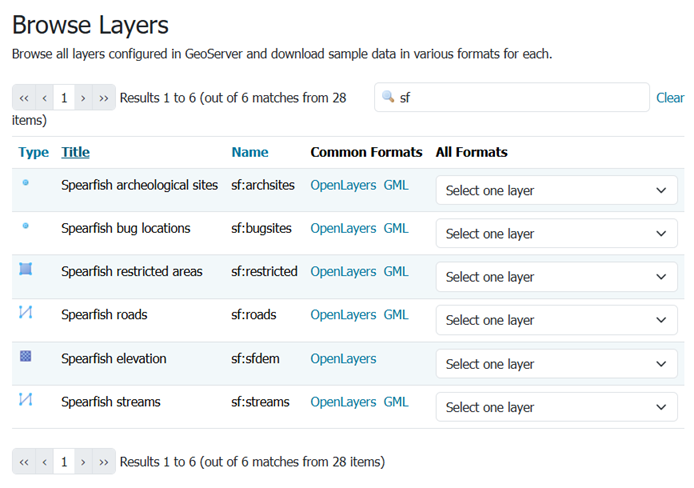The width and height of the screenshot is (694, 488).
Task: Click the point icon for Spearfish archeological sites
Action: click(25, 184)
